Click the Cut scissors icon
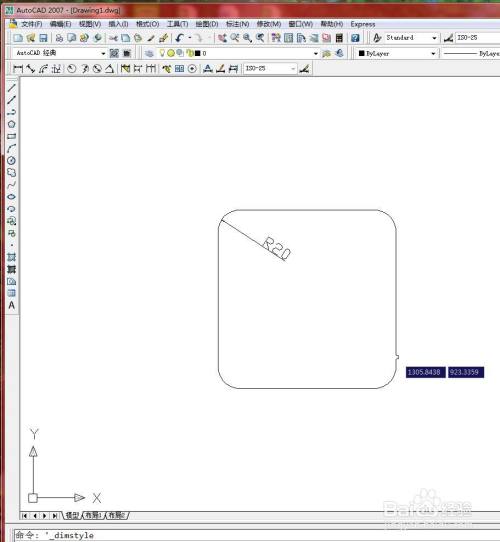This screenshot has height=542, width=500. (113, 38)
